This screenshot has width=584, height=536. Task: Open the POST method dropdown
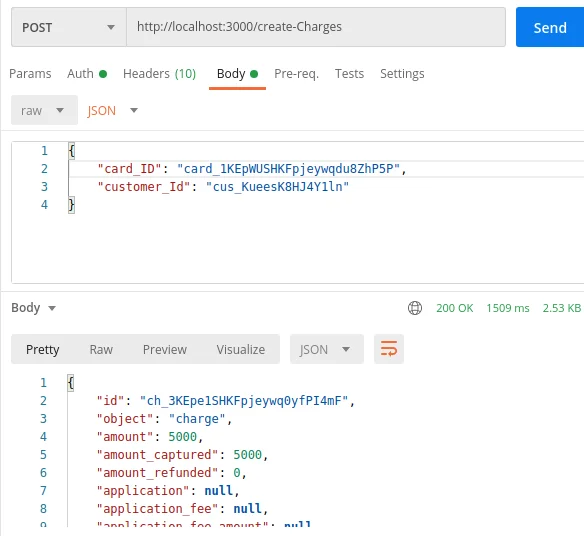coord(69,27)
